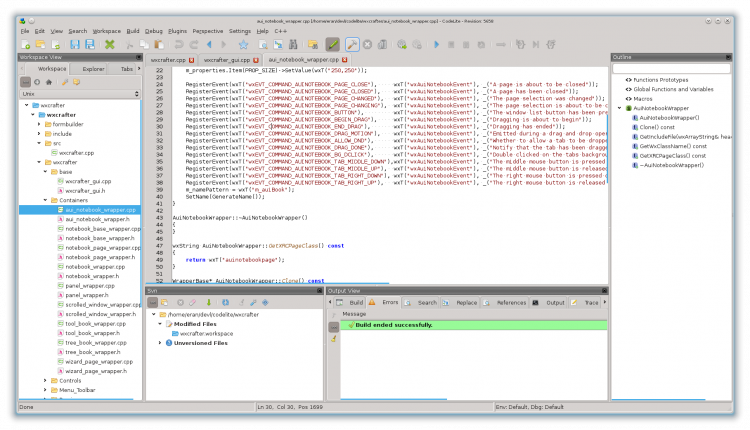This screenshot has width=750, height=430.
Task: Close the Outline panel
Action: click(x=728, y=57)
